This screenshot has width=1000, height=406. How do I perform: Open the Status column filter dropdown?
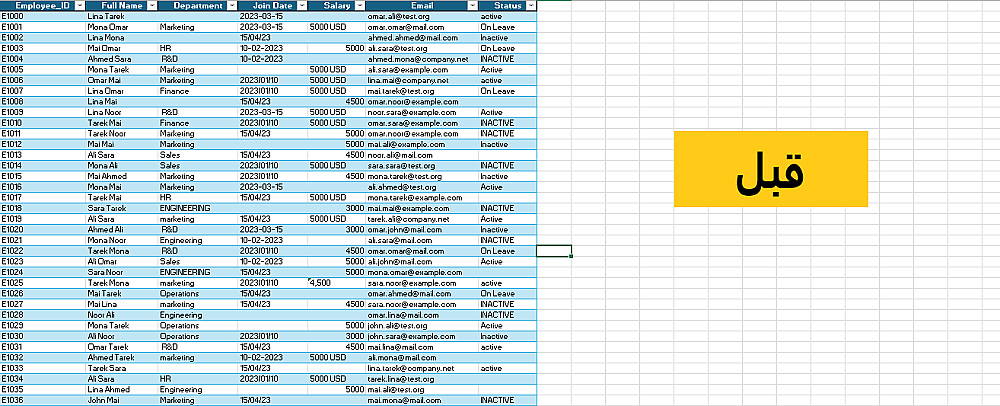point(531,5)
